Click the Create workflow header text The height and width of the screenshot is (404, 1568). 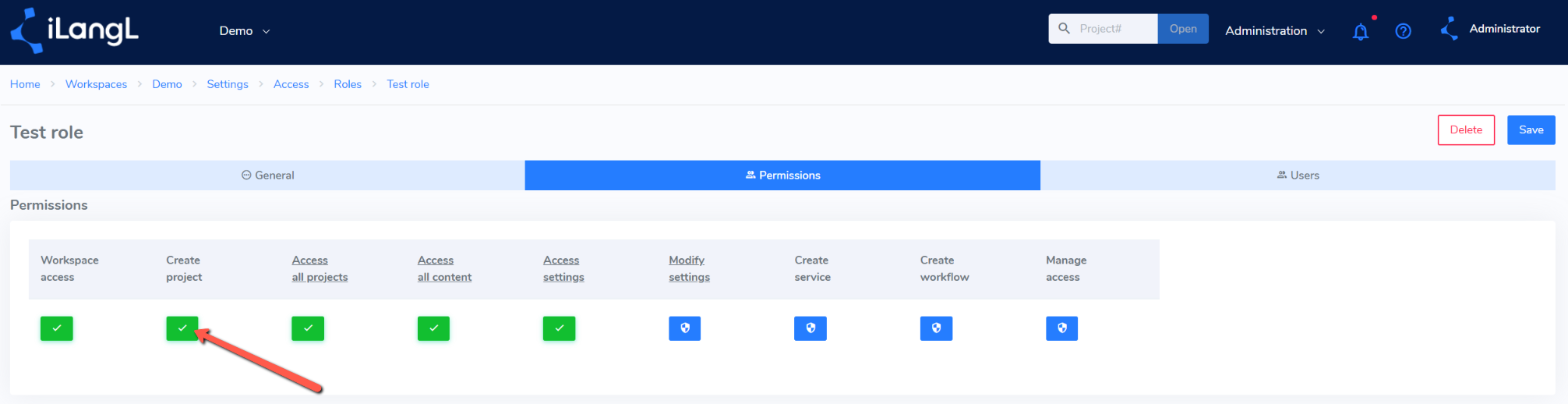point(945,268)
